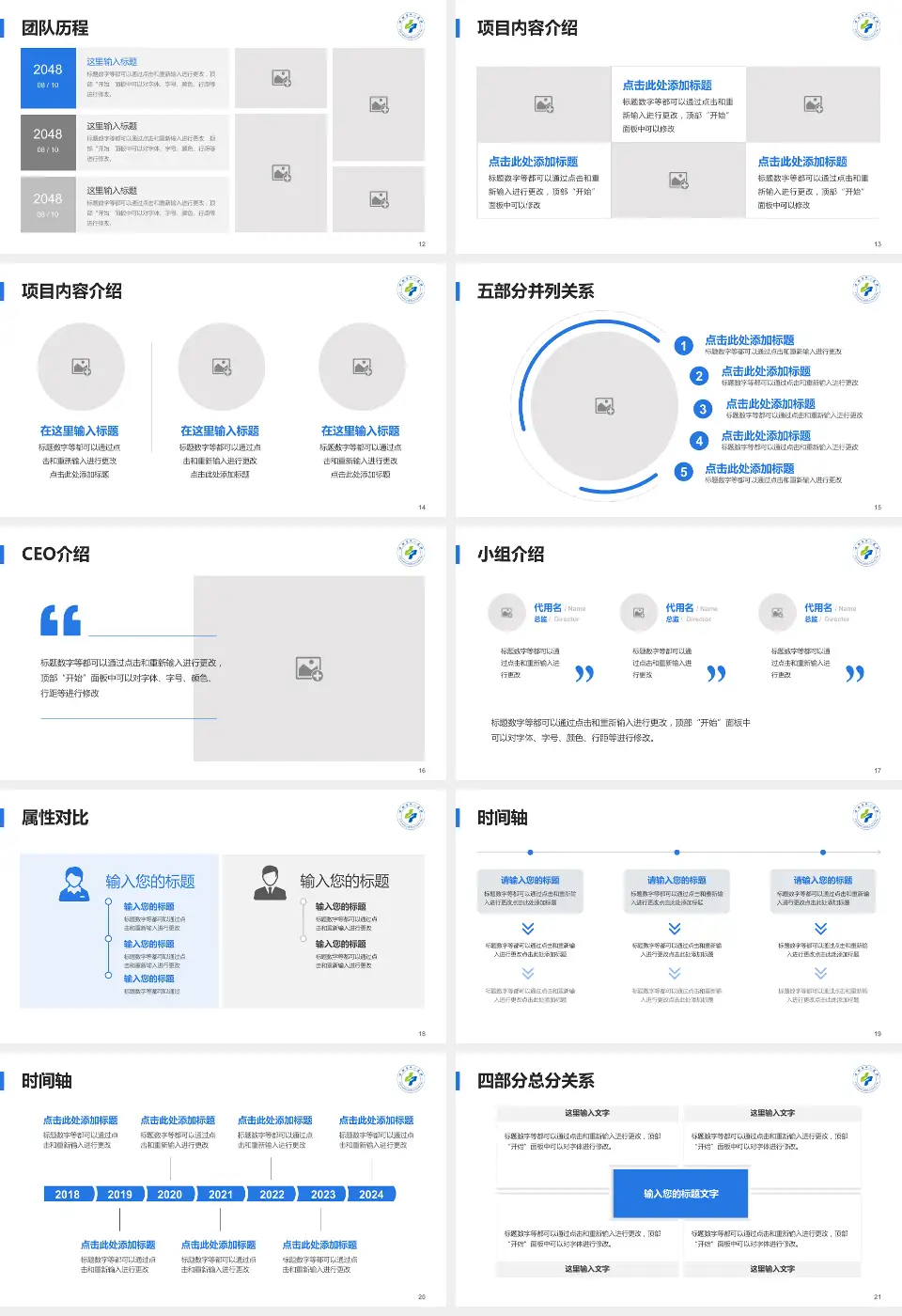The image size is (902, 1316).
Task: Click the logo on the 团队历程 slide
Action: pyautogui.click(x=411, y=26)
